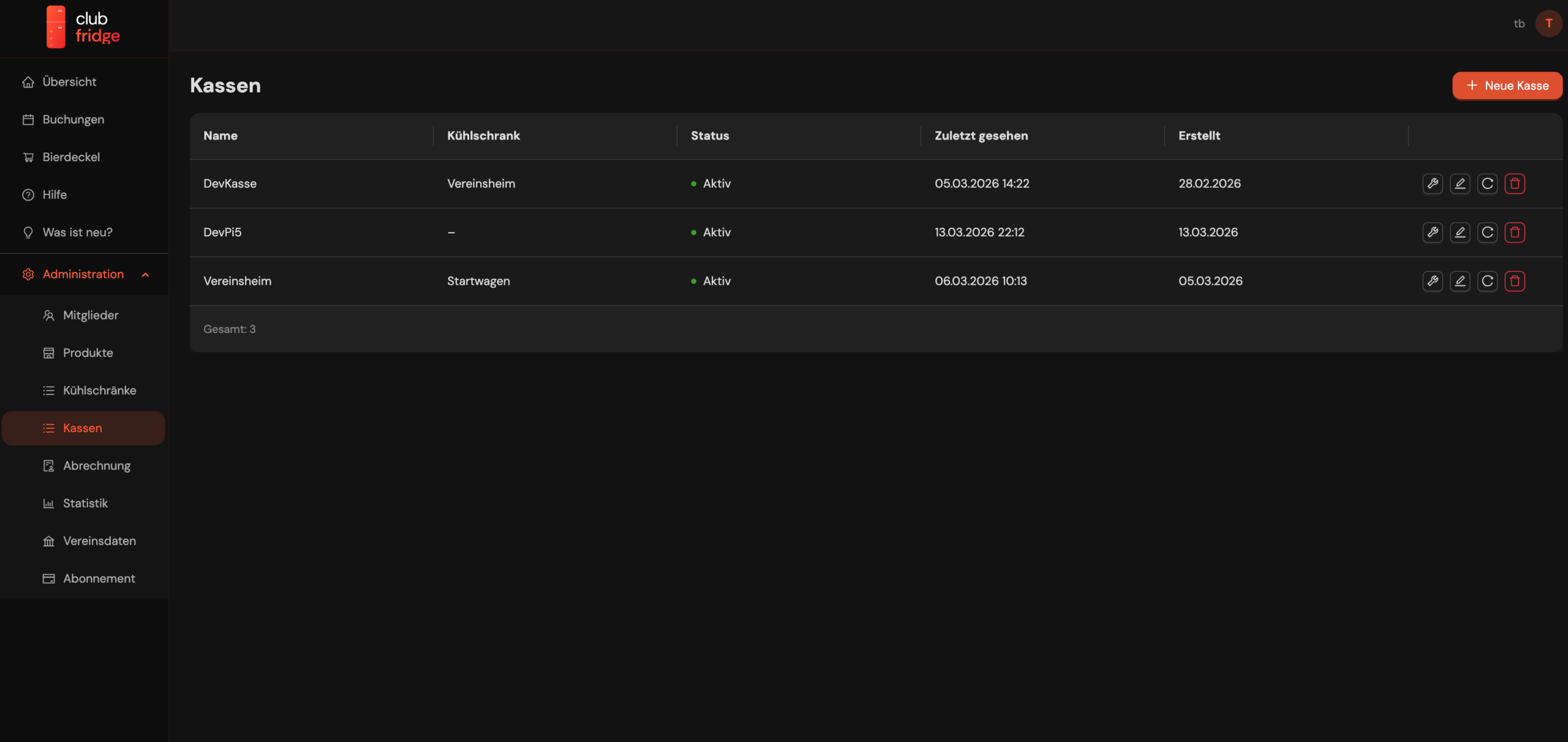Collapse the Administration section
The image size is (1568, 742).
click(83, 274)
